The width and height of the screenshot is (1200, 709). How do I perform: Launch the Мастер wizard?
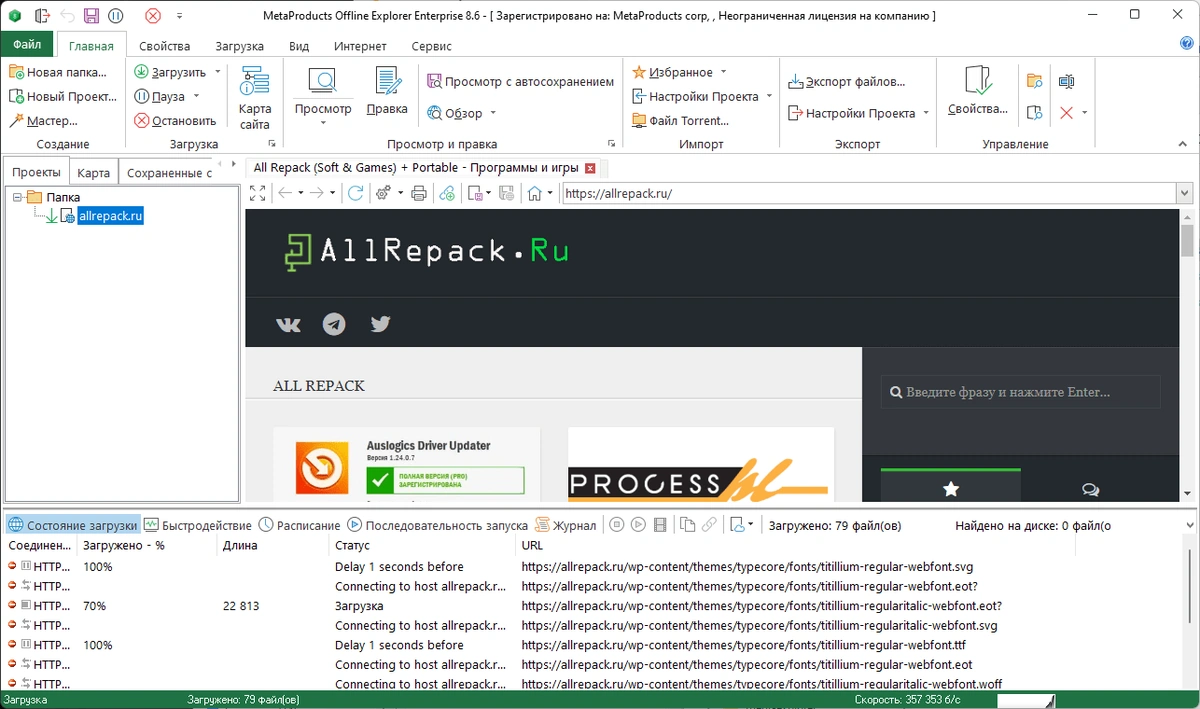(43, 120)
